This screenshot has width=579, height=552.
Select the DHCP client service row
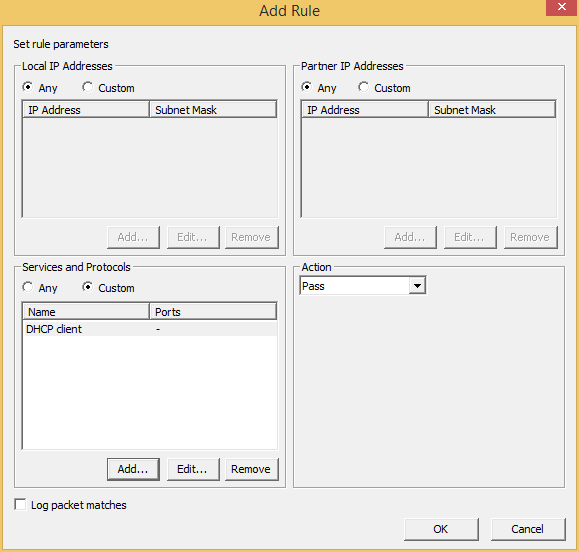[150, 329]
